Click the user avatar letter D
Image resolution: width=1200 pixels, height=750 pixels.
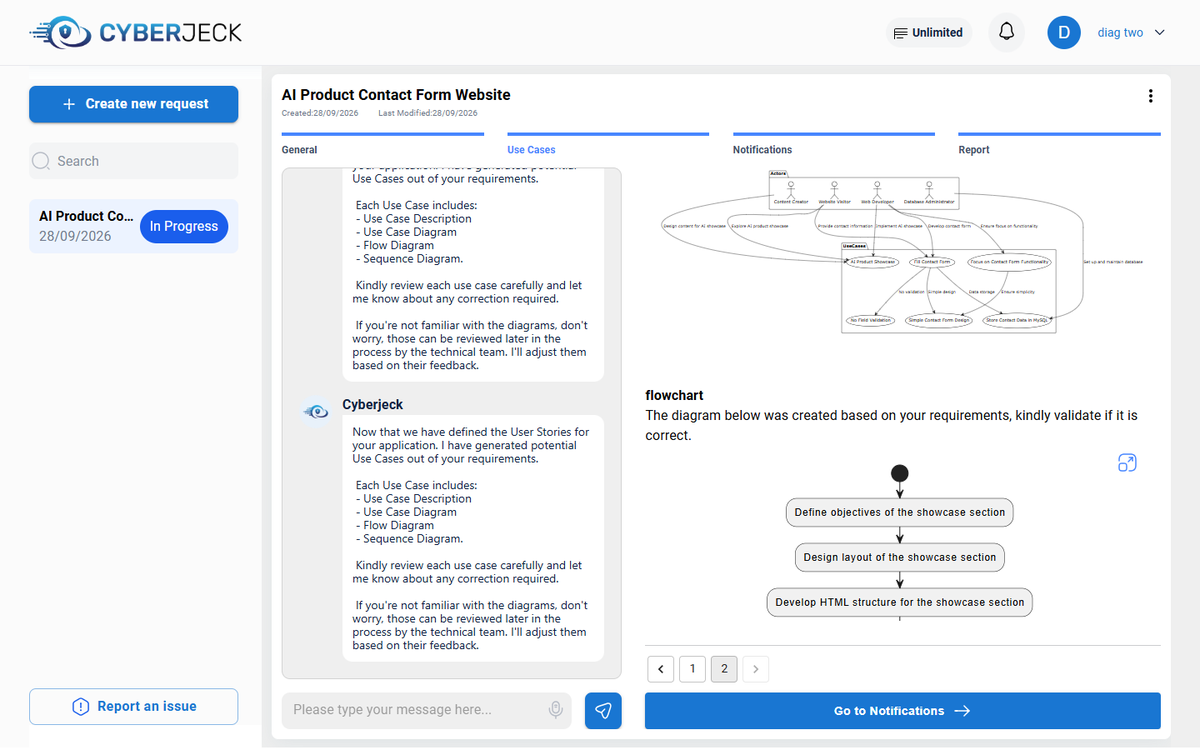click(x=1064, y=32)
